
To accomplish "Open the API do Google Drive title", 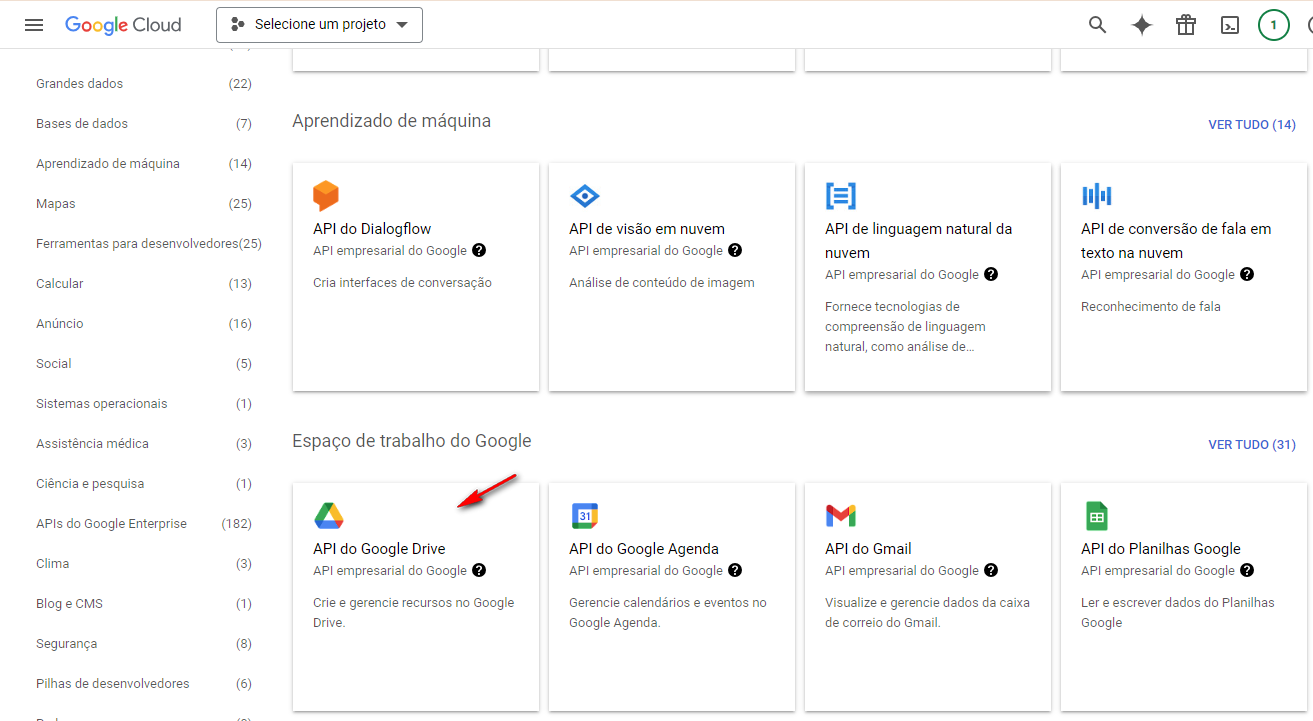I will coord(379,549).
